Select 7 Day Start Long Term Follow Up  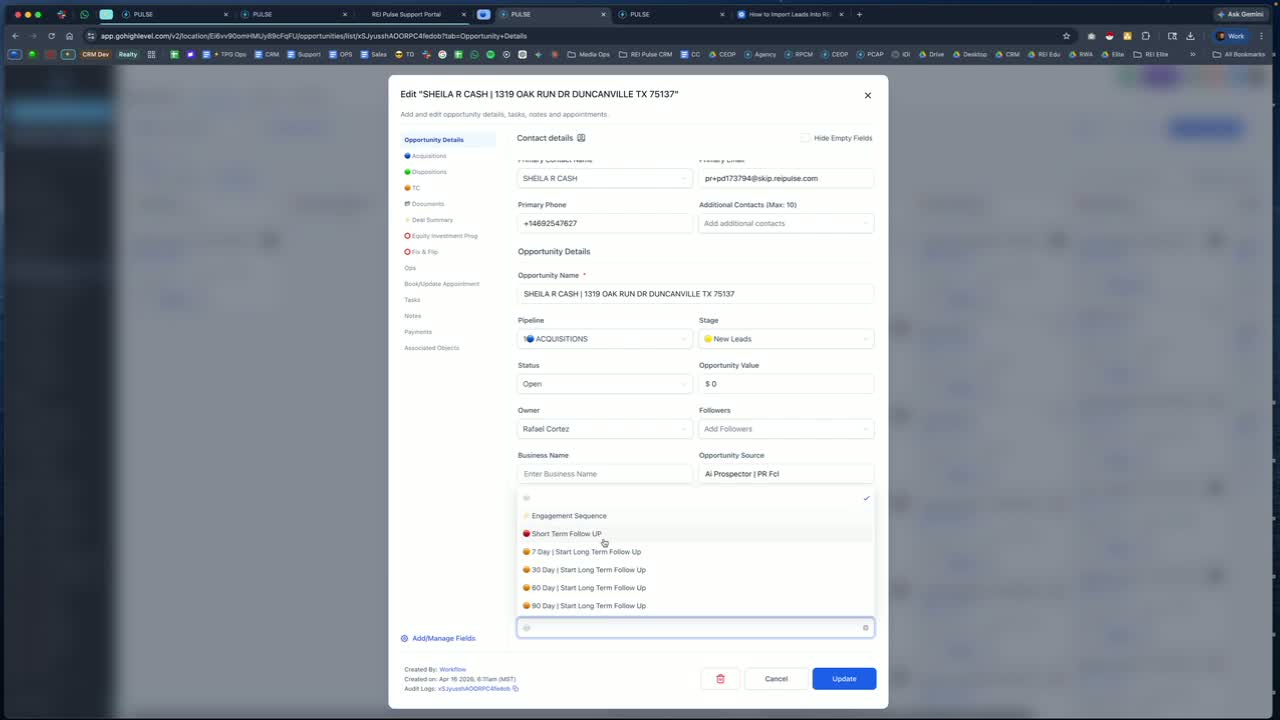click(696, 552)
